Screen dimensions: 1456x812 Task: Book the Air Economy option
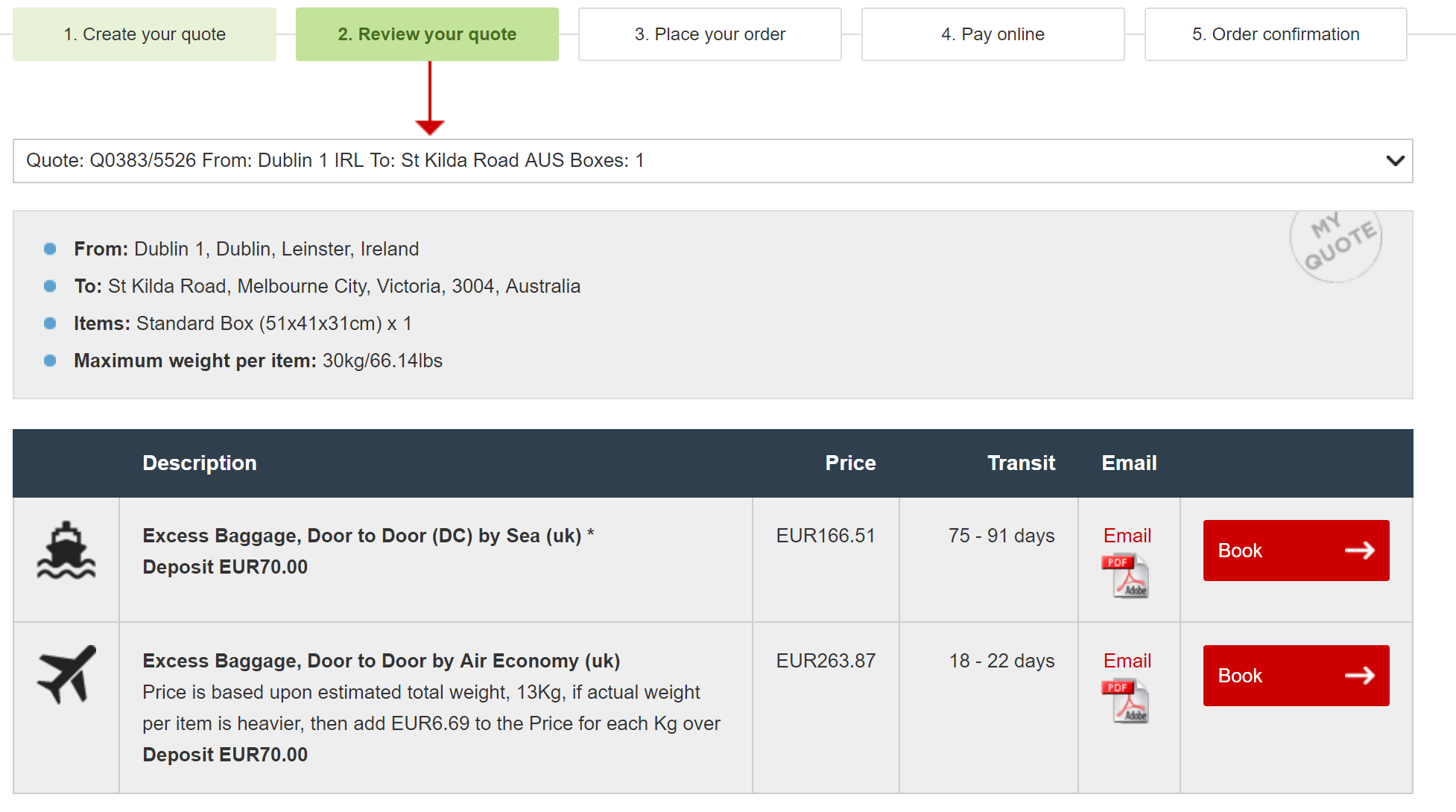[x=1296, y=676]
